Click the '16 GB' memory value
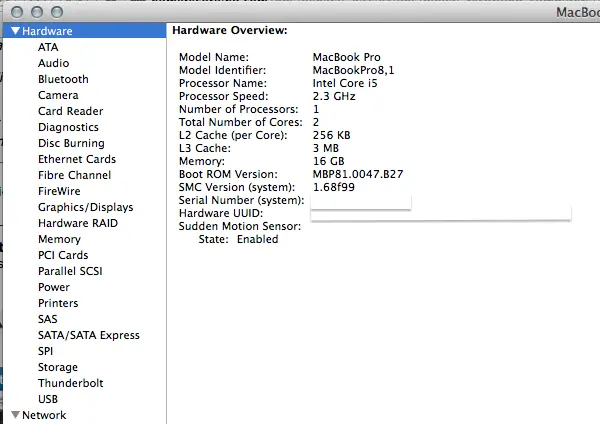Viewport: 600px width, 424px height. pos(328,161)
